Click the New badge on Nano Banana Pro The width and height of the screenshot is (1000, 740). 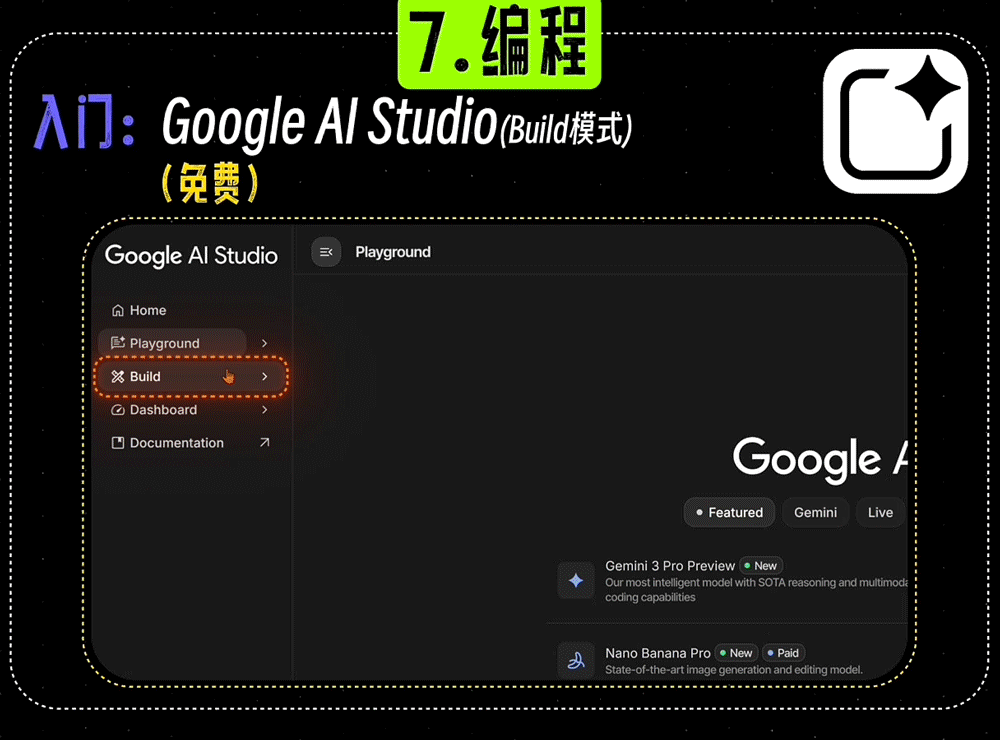click(737, 653)
